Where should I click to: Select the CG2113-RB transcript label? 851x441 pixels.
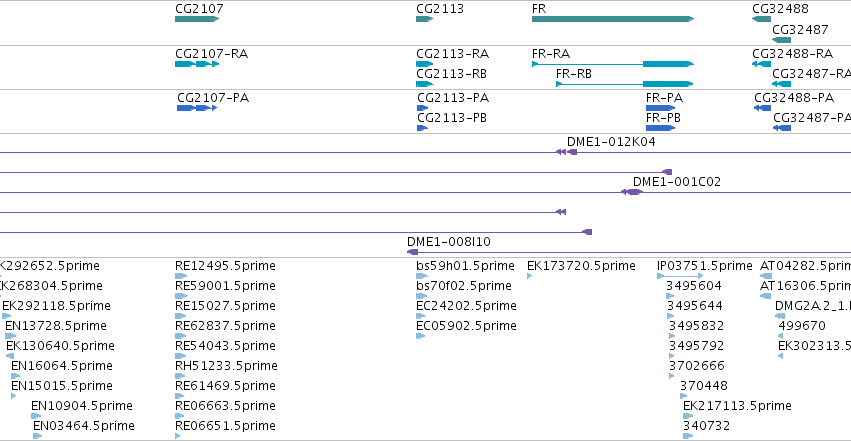452,74
